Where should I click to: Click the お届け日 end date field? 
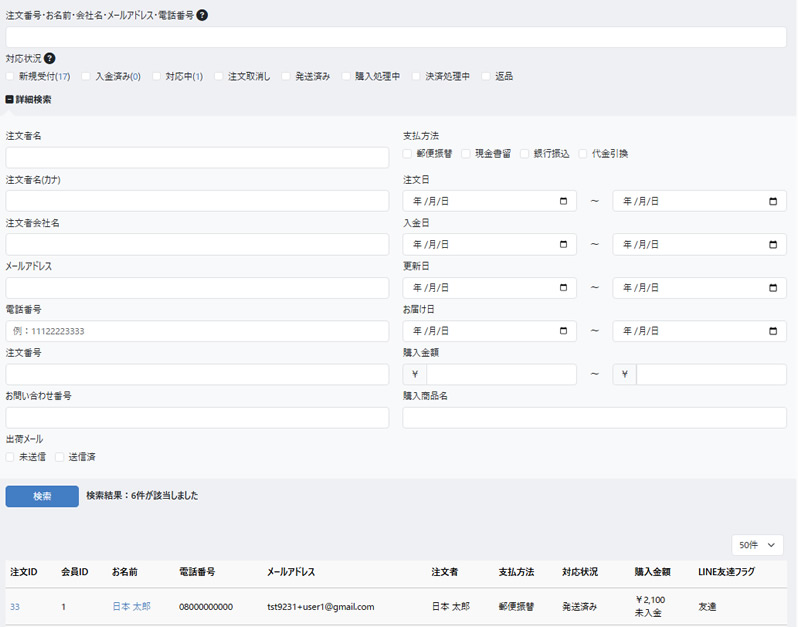coord(700,331)
